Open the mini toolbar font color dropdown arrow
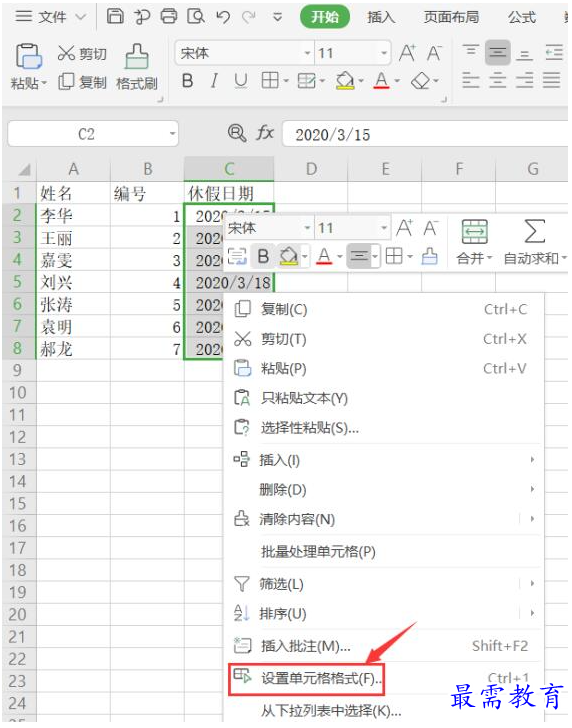This screenshot has width=572, height=728. tap(340, 256)
